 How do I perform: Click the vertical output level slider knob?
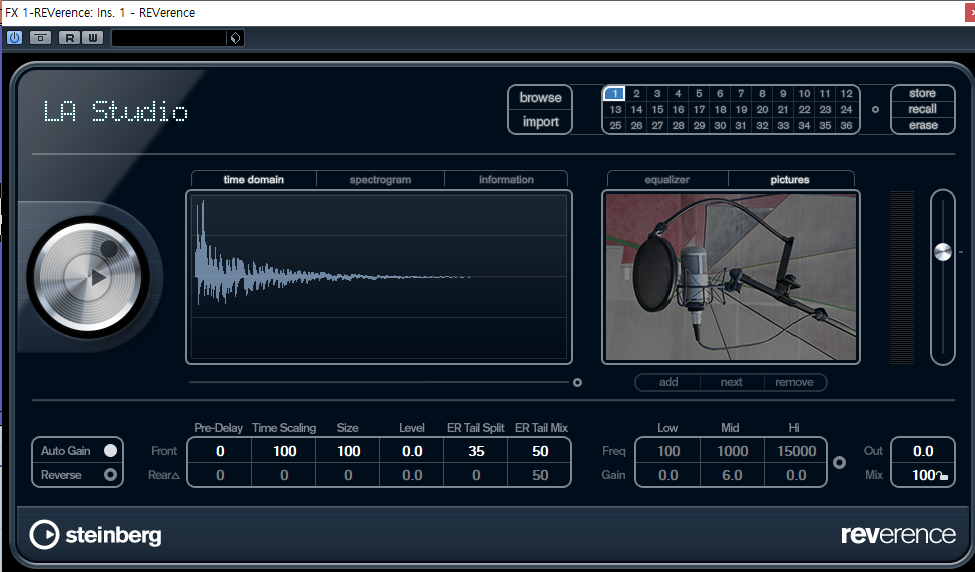pos(943,252)
